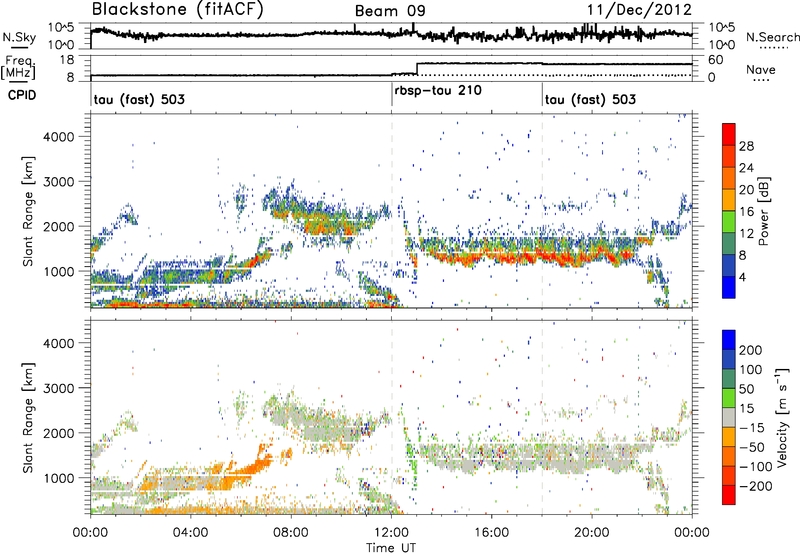Click the 'Nave' legend label
The height and width of the screenshot is (554, 800).
point(760,69)
